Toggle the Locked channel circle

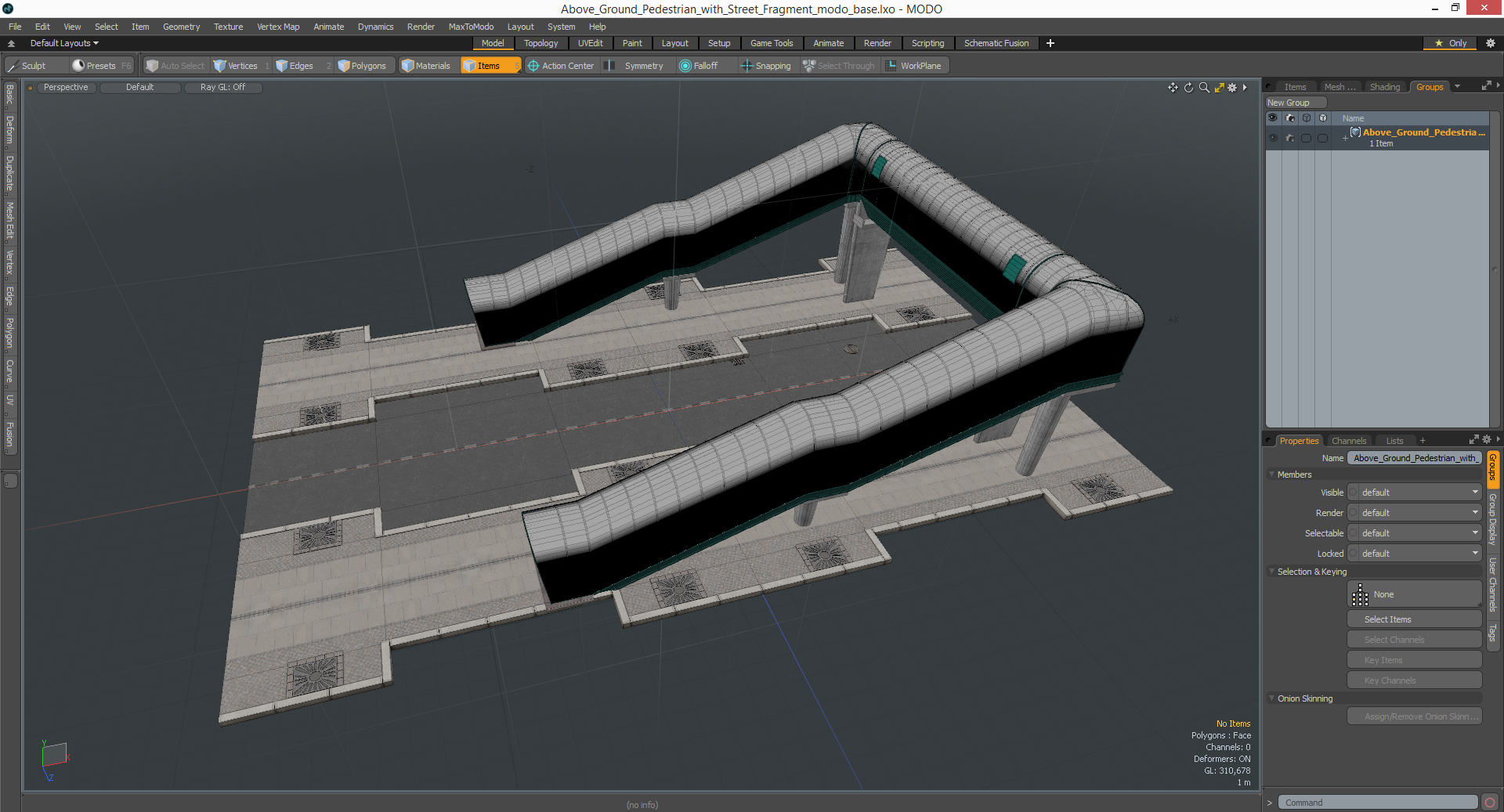pos(1353,554)
